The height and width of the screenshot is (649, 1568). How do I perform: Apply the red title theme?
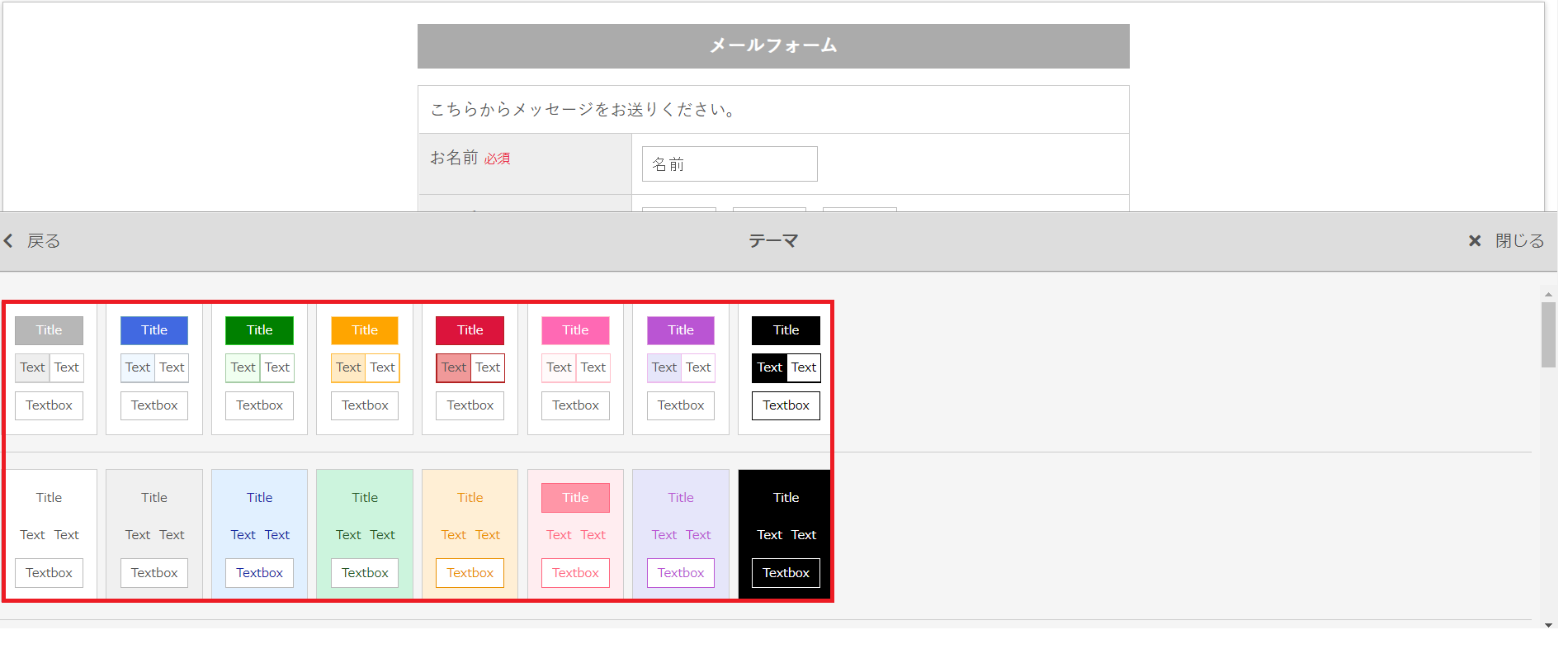pyautogui.click(x=470, y=368)
